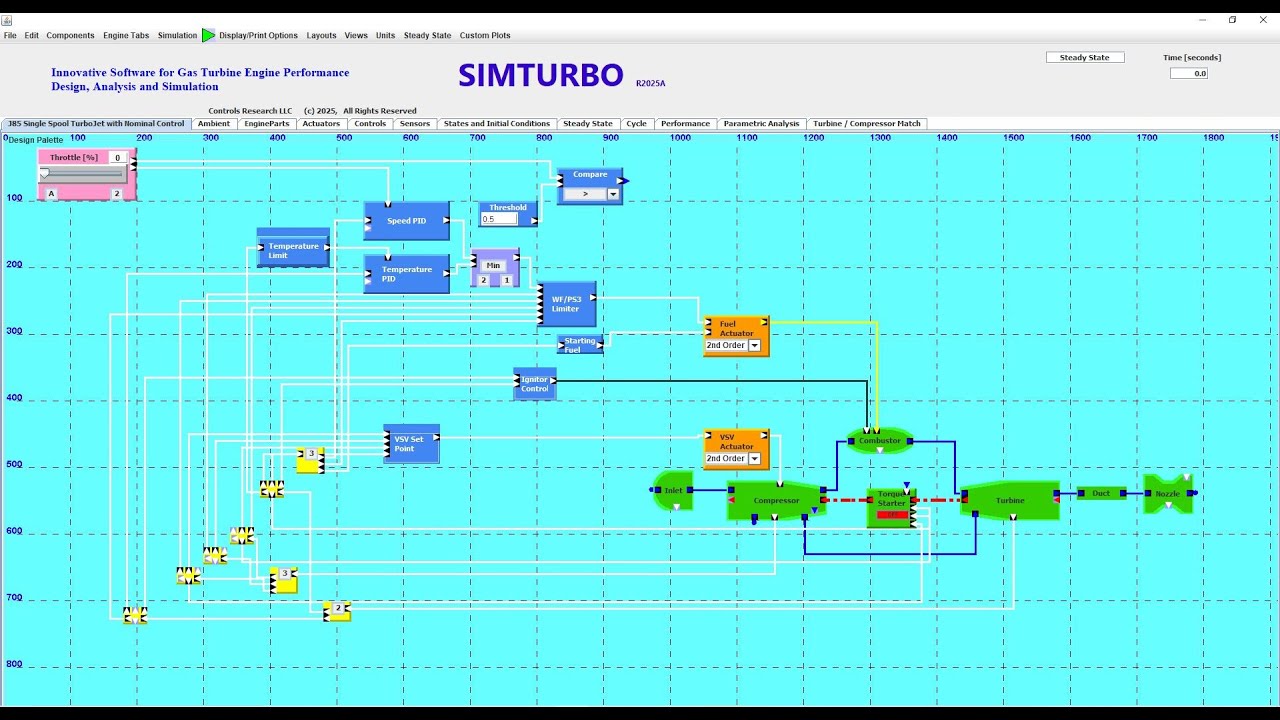Select the Starting Fuel block

coord(580,345)
